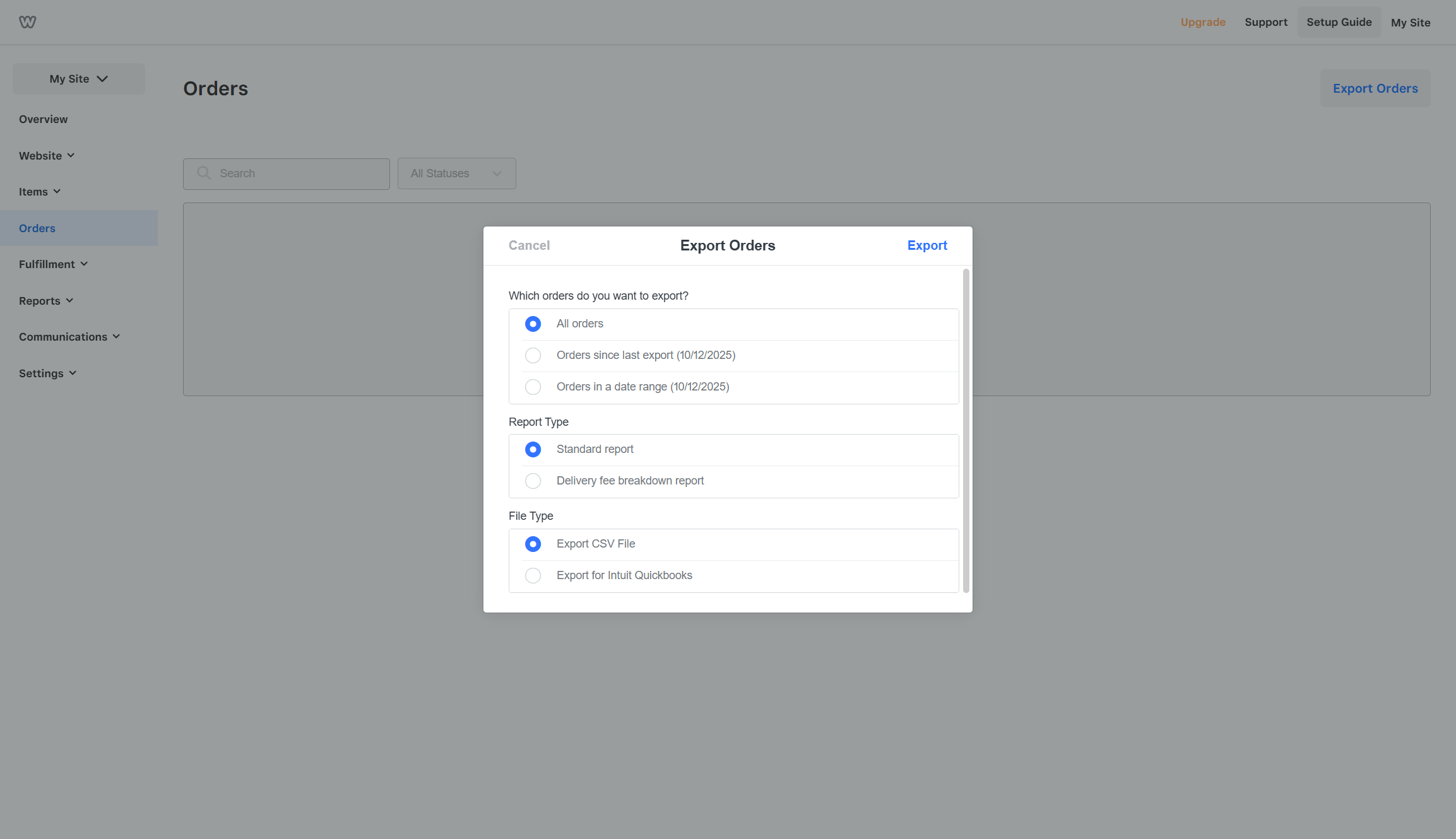
Task: Cancel the Export Orders dialog
Action: coord(529,245)
